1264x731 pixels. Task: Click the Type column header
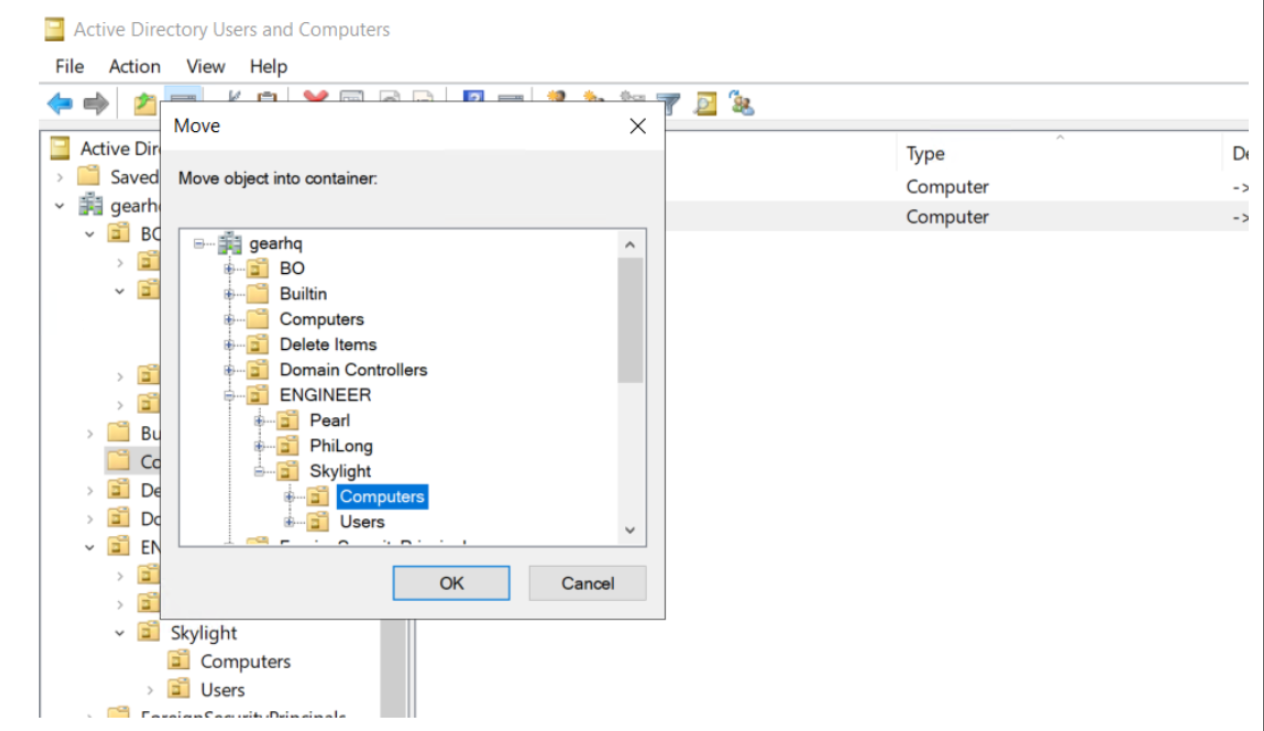[x=925, y=154]
